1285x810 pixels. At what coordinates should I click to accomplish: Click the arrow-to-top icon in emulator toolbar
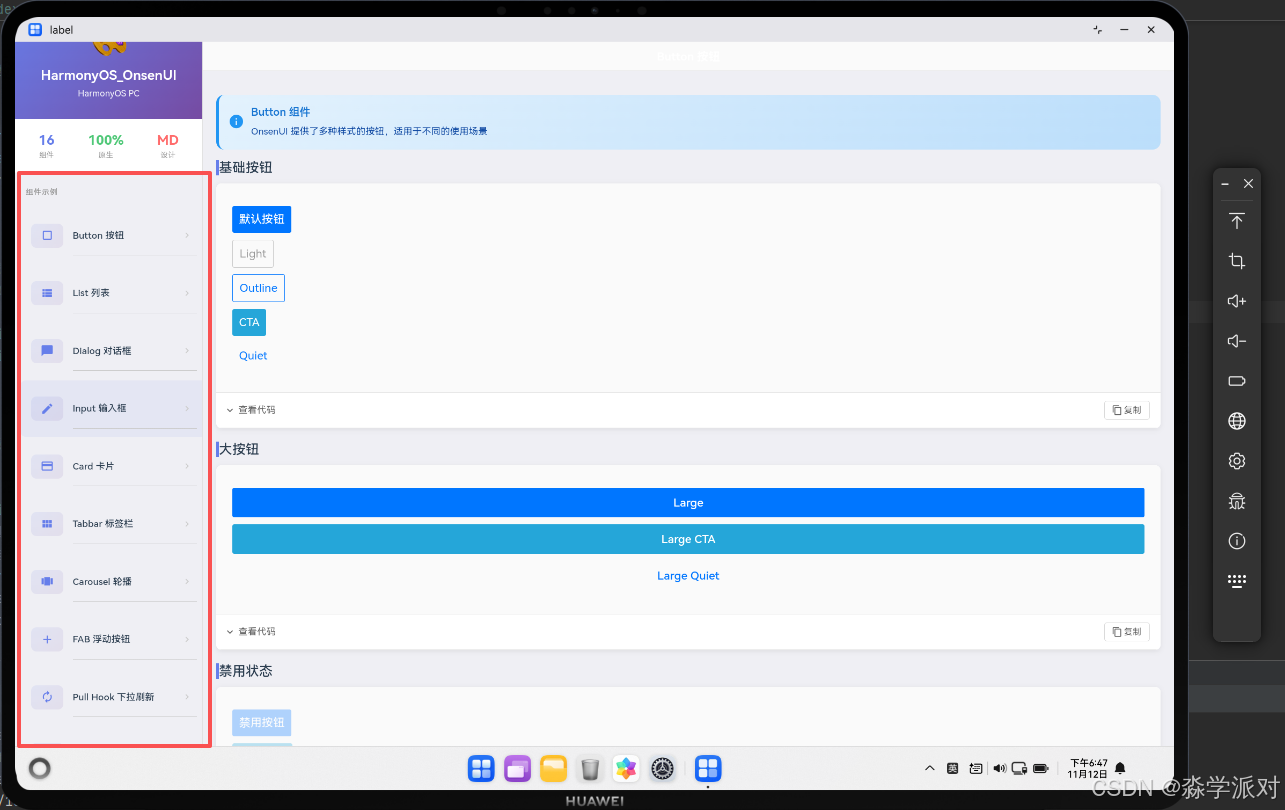pyautogui.click(x=1237, y=221)
